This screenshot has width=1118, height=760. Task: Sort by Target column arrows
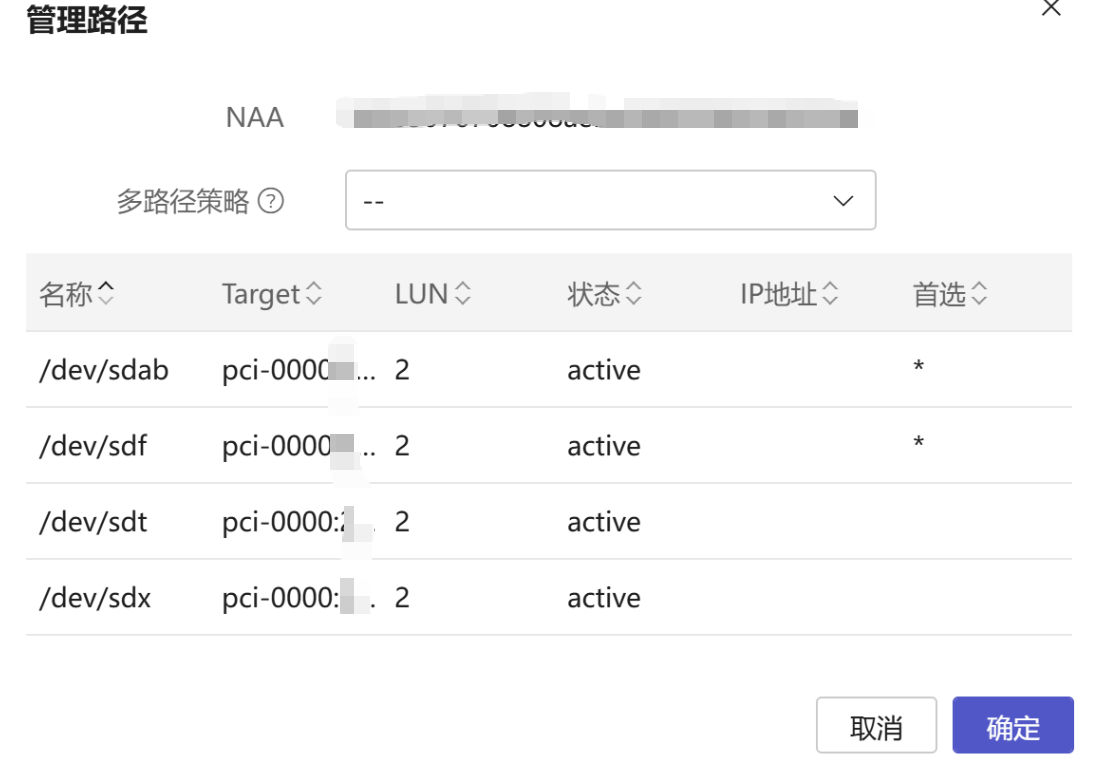pyautogui.click(x=314, y=294)
